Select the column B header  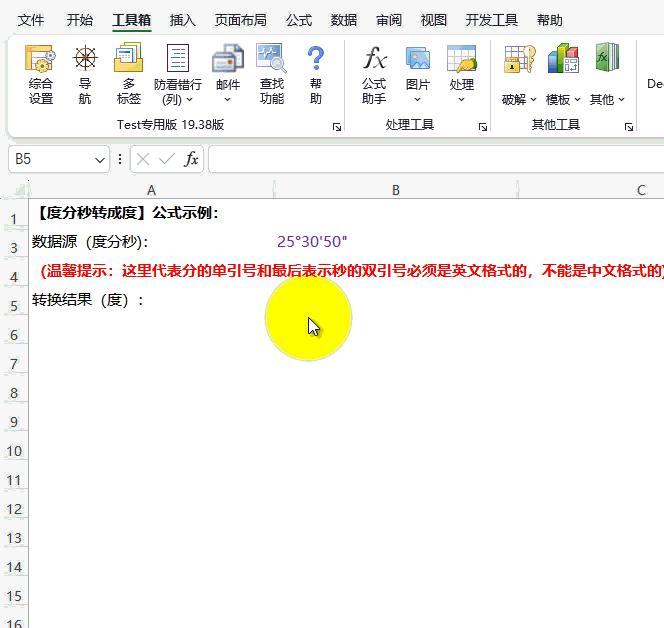(x=395, y=190)
